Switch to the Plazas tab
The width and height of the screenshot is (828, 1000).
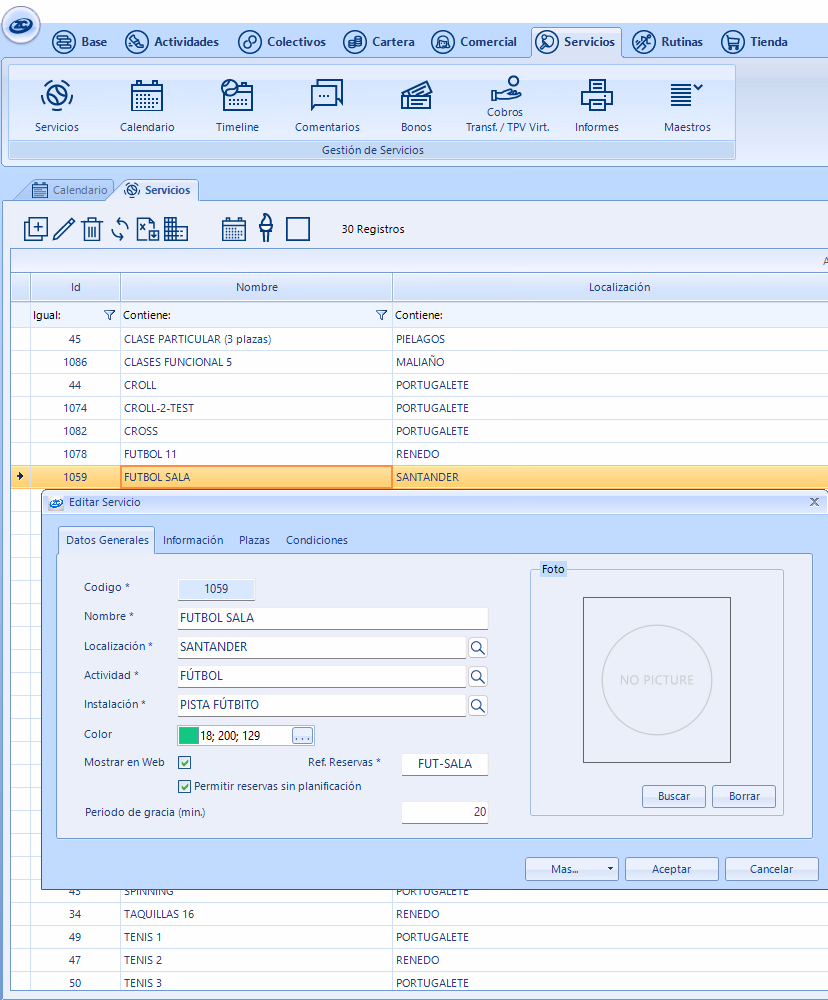(x=254, y=540)
